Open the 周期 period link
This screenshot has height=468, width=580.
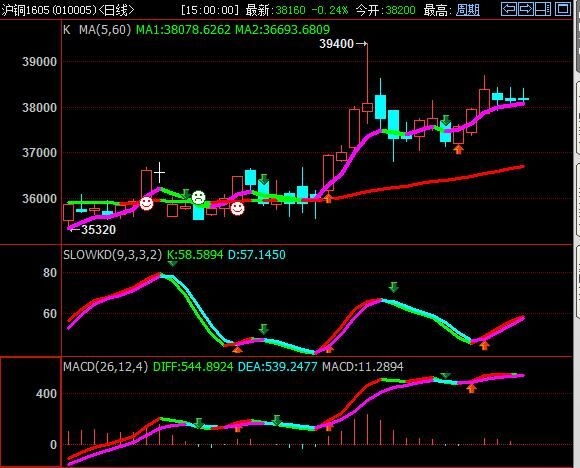click(x=468, y=10)
